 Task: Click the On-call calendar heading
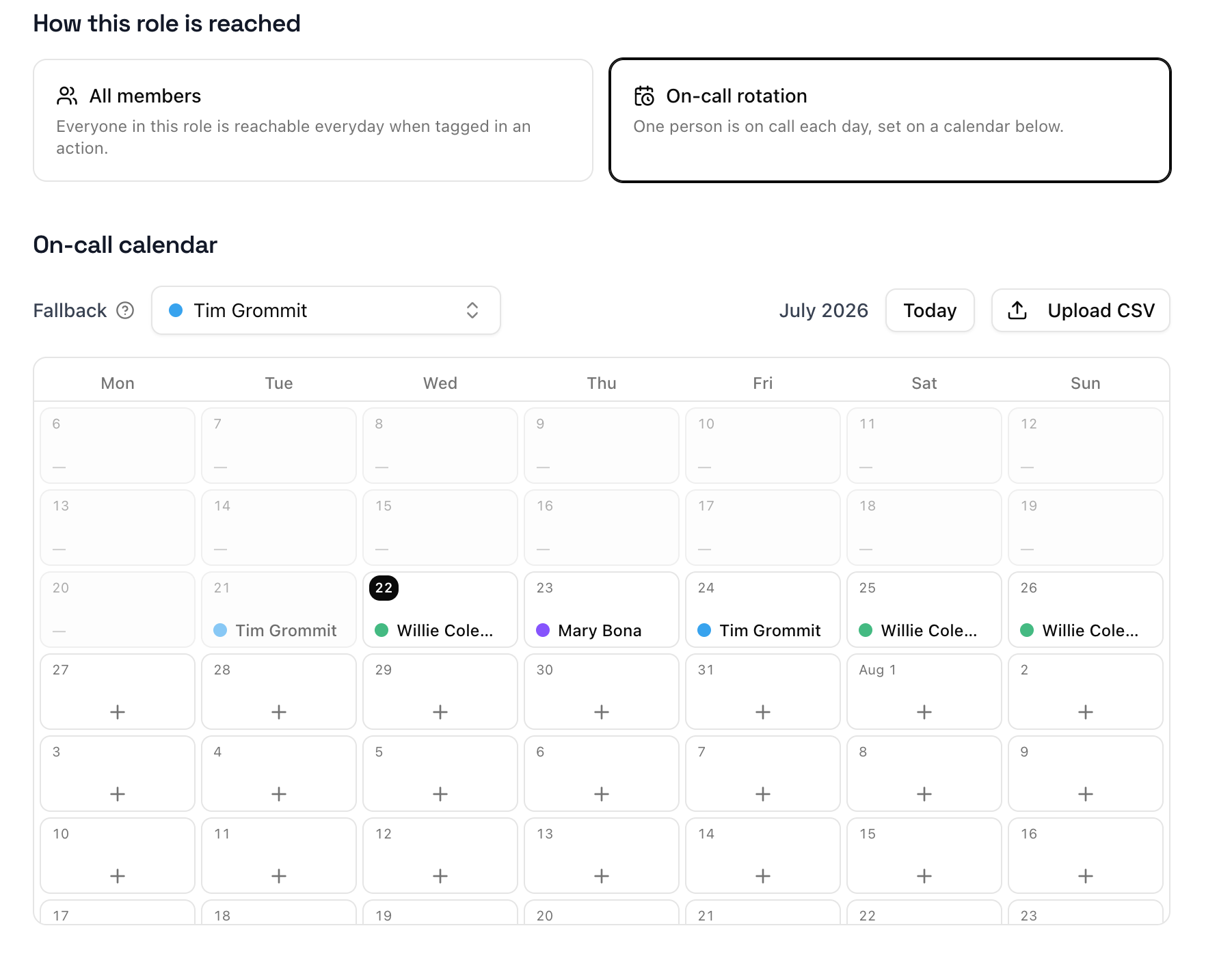coord(125,245)
